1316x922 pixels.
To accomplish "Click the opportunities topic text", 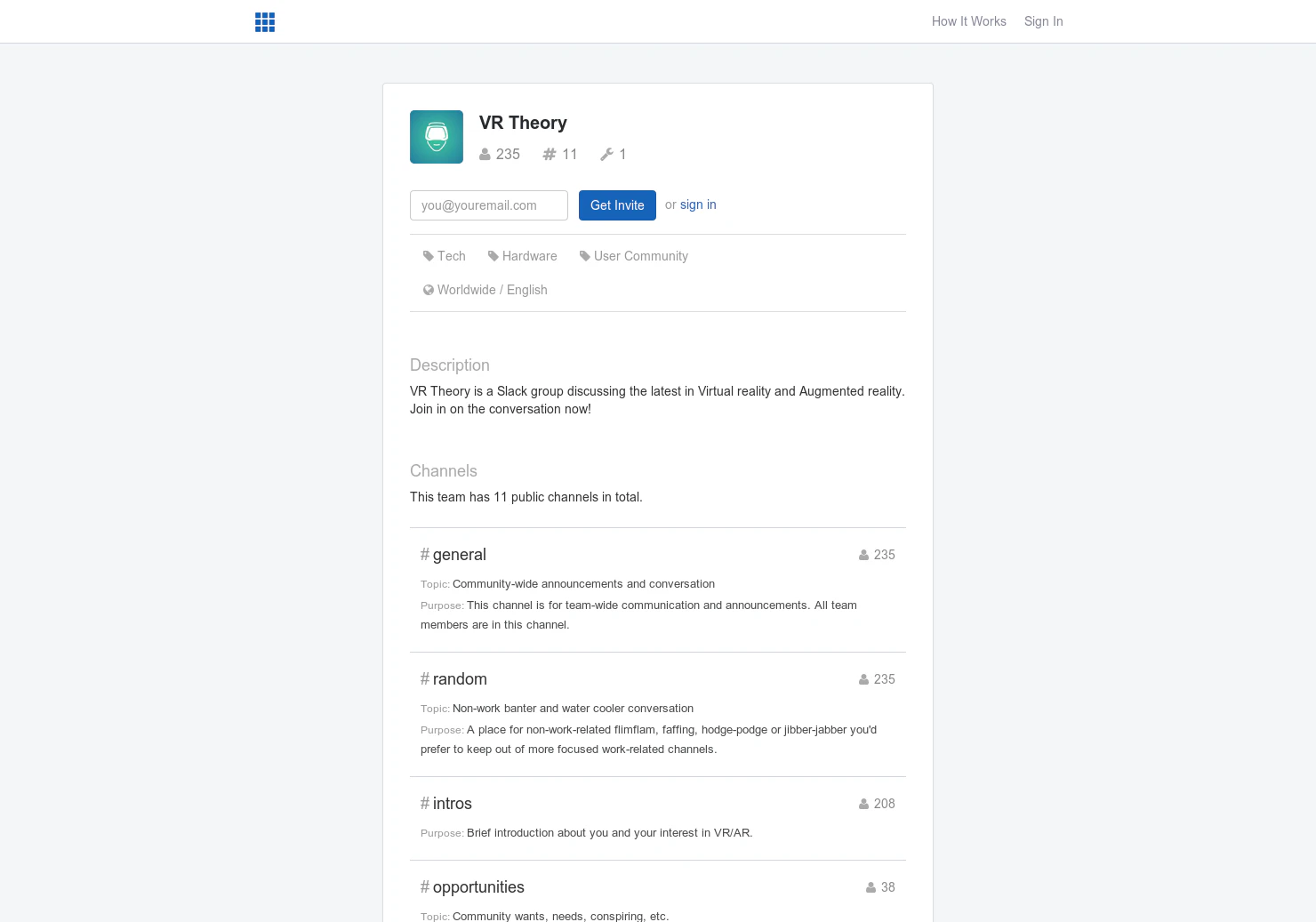I will 560,916.
